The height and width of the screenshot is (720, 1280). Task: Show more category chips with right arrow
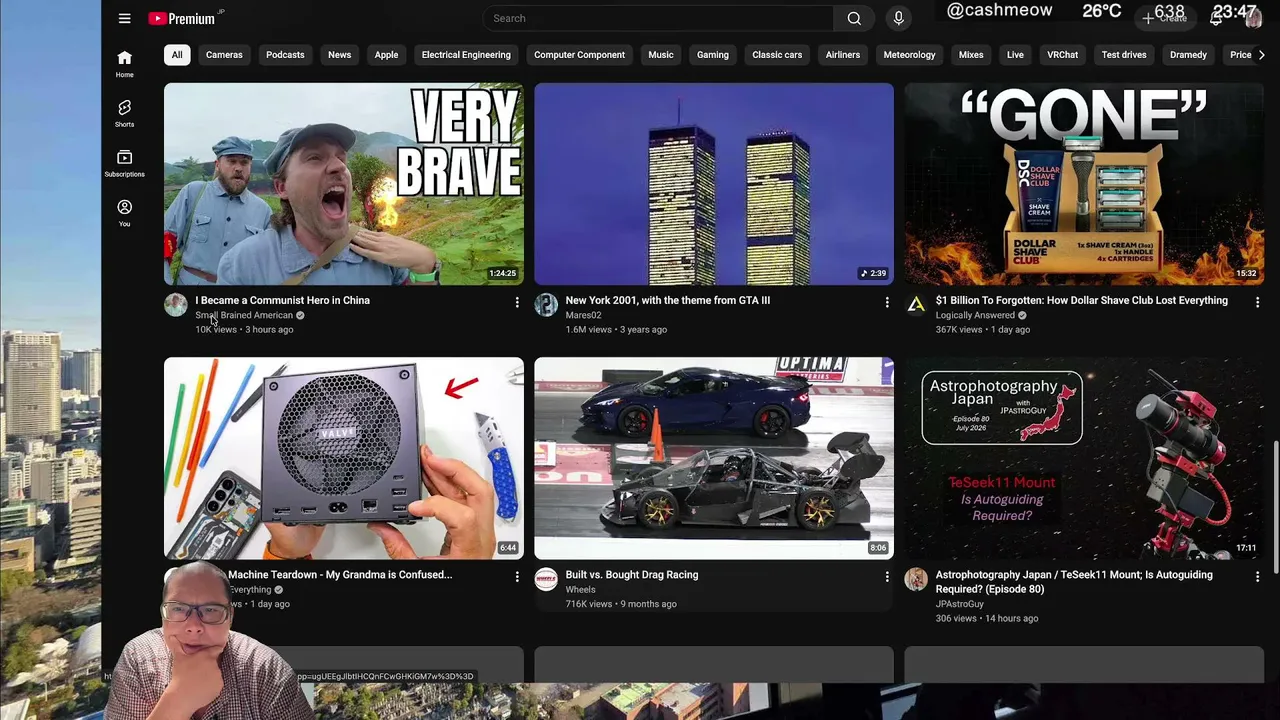[x=1261, y=55]
